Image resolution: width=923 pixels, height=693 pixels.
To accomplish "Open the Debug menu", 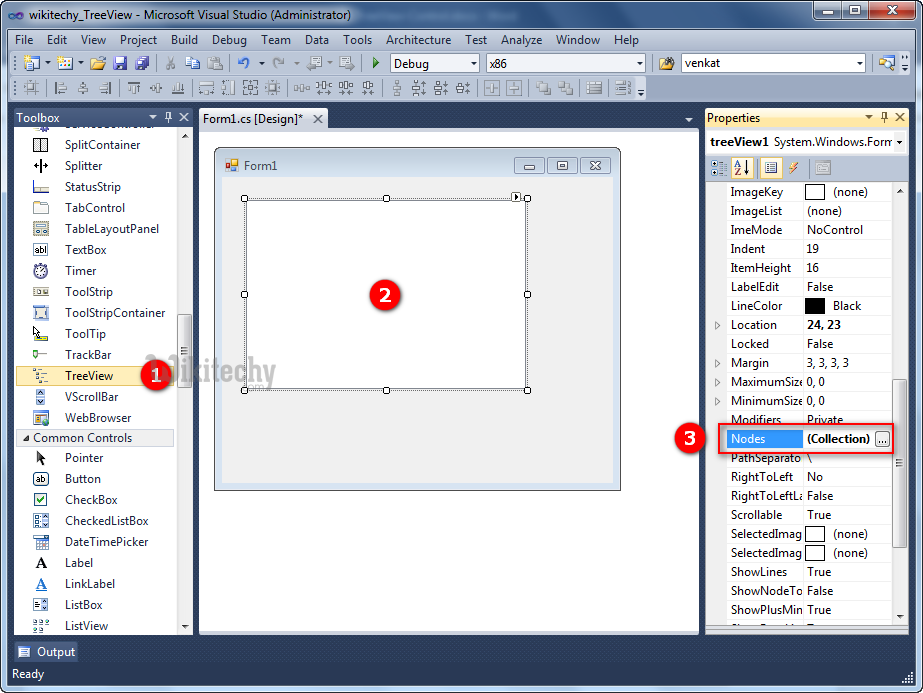I will coord(229,39).
